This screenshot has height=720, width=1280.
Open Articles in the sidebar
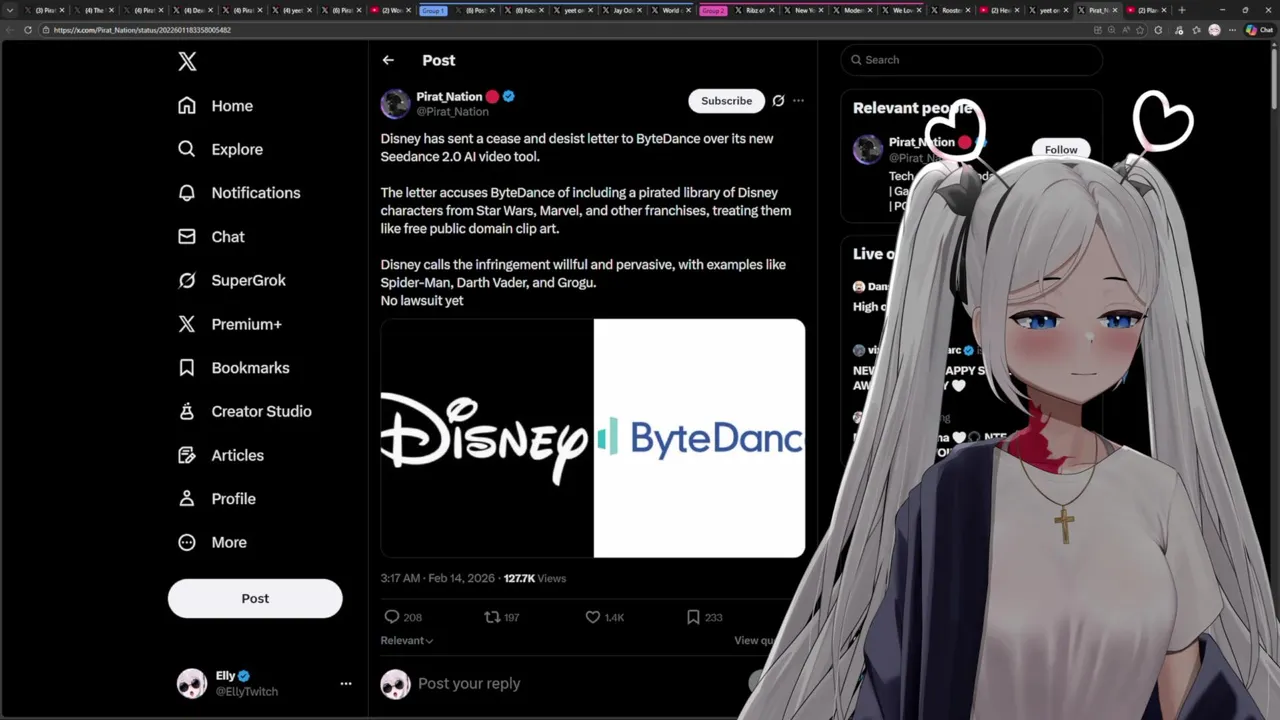(220, 455)
